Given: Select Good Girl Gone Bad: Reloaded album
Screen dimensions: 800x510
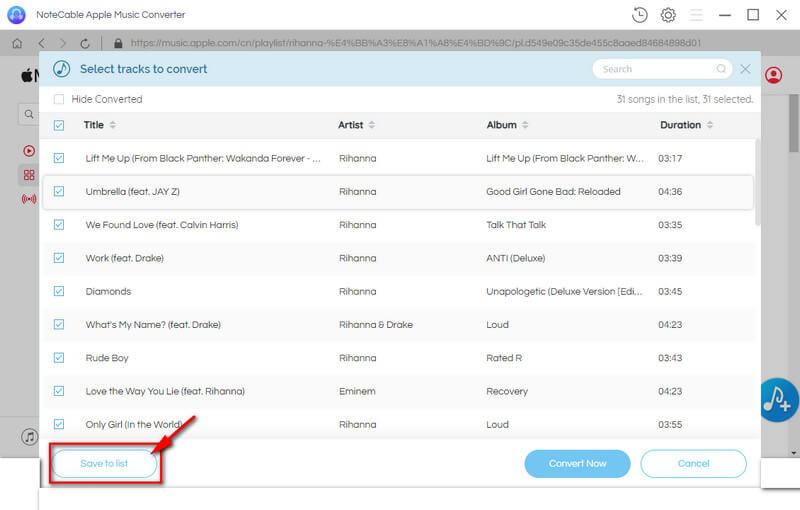Looking at the screenshot, I should coord(554,192).
